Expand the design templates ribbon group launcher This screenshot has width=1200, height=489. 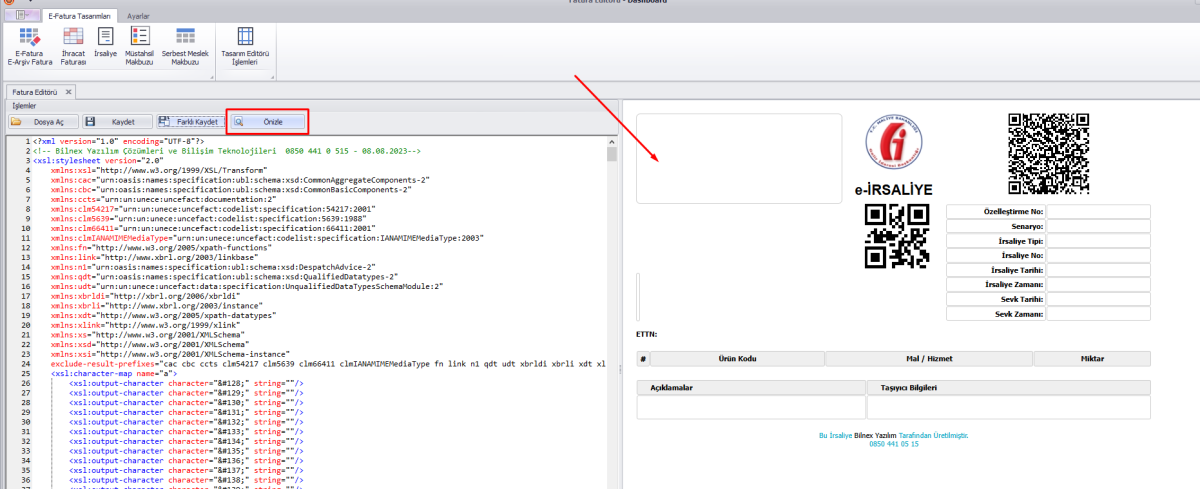[x=212, y=76]
